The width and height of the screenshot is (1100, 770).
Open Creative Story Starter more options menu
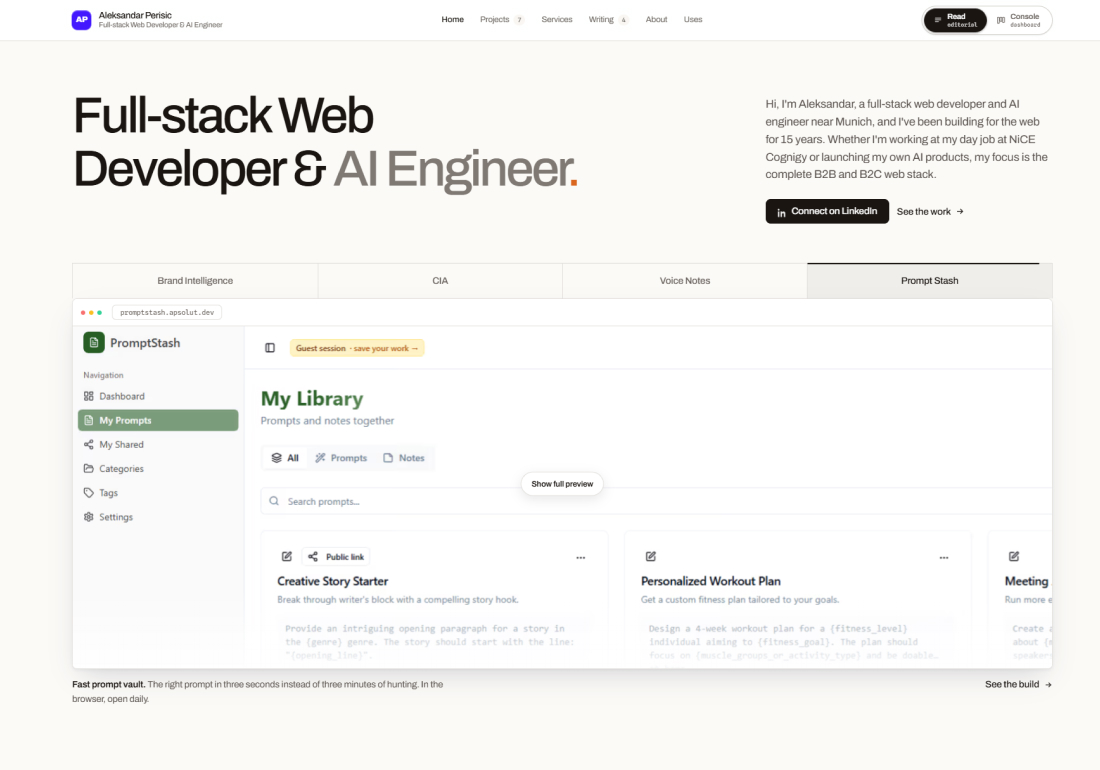[581, 558]
